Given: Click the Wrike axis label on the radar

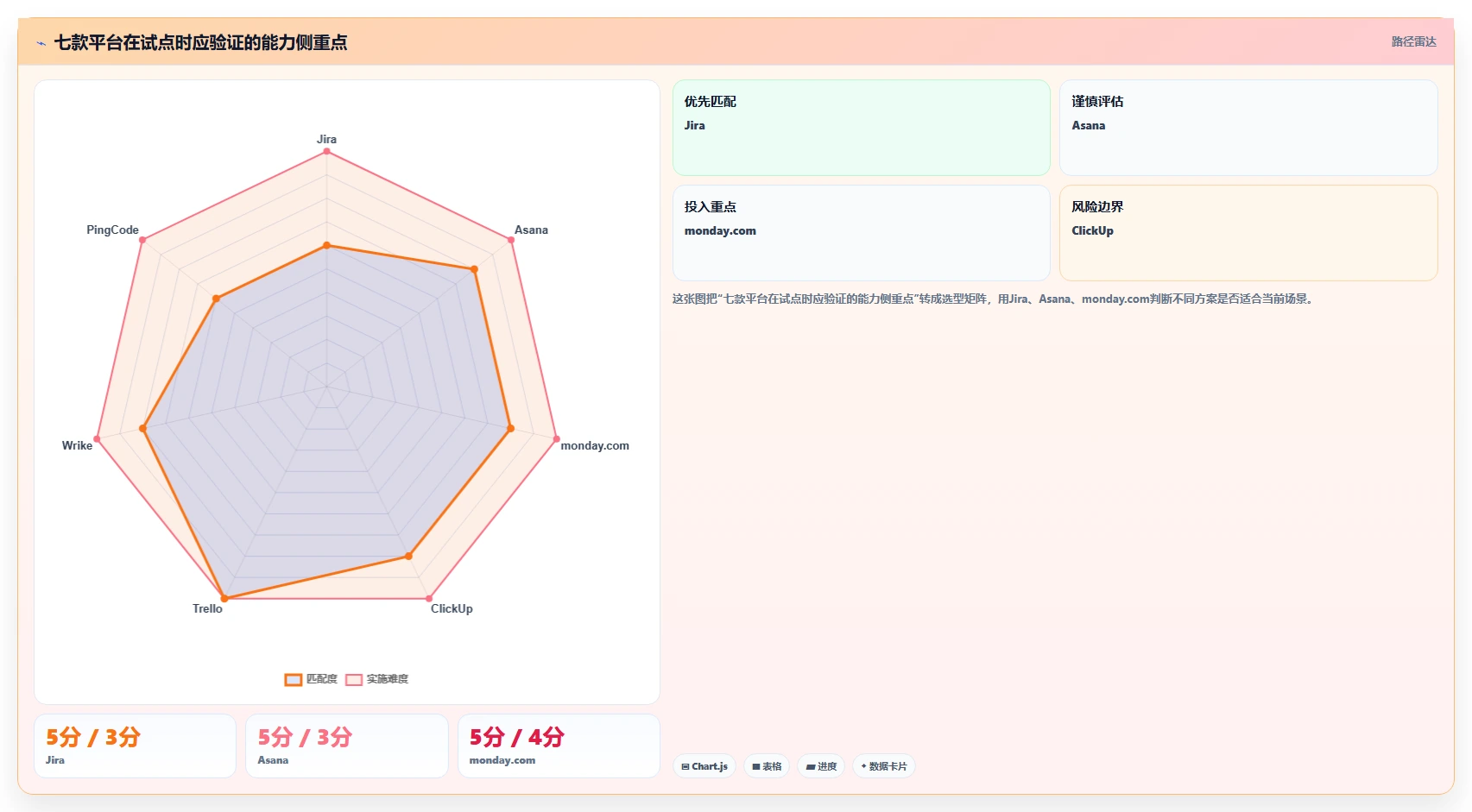Looking at the screenshot, I should 77,445.
